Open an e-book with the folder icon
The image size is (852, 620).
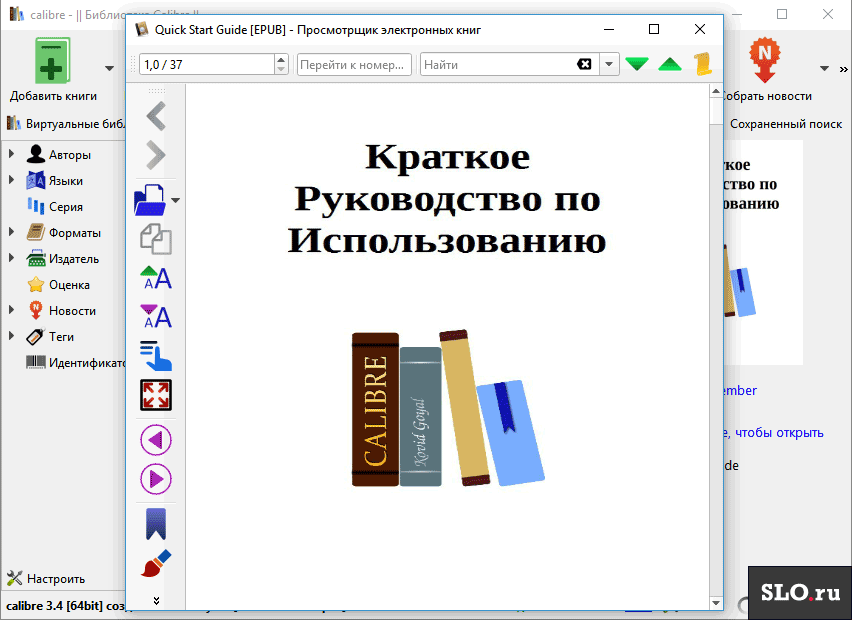click(x=150, y=200)
